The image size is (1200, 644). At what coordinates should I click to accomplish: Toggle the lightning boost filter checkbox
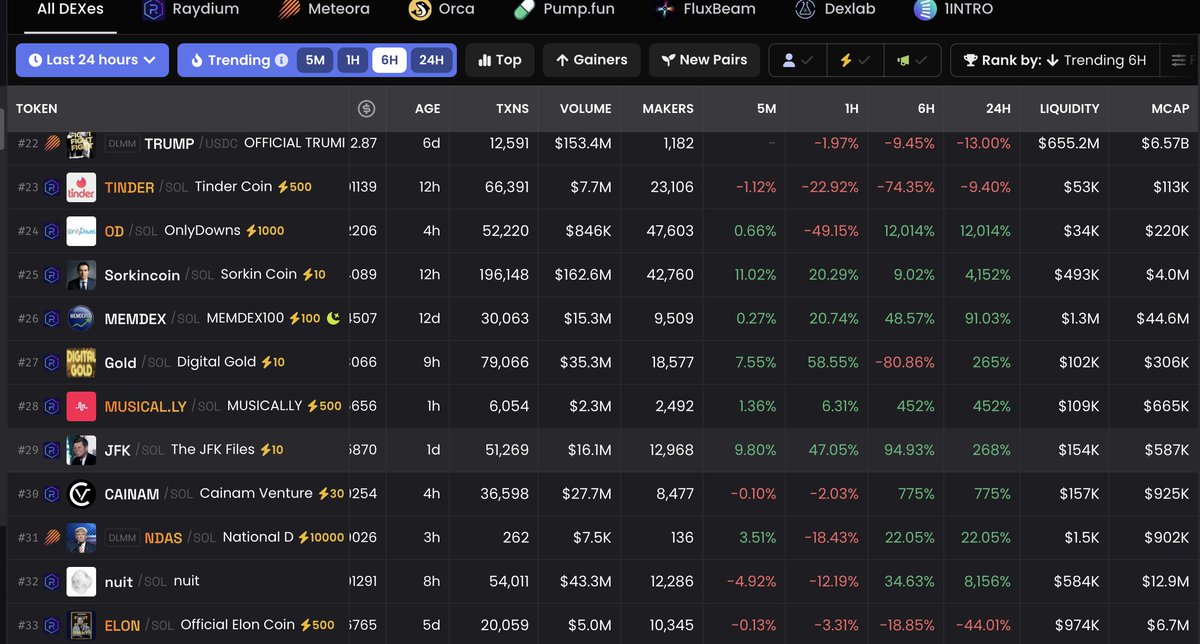pyautogui.click(x=855, y=60)
